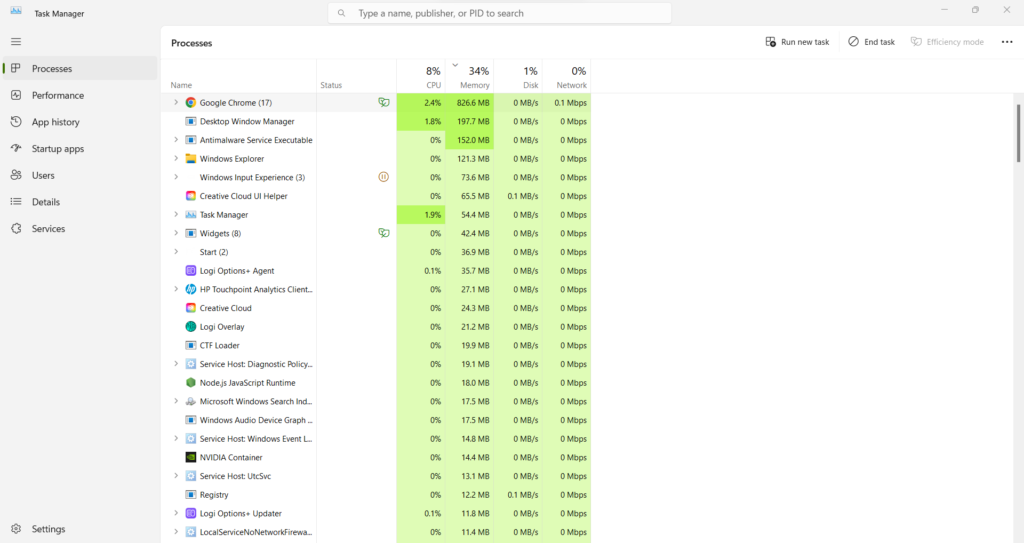The image size is (1024, 543).
Task: Expand Microsoft Windows Search Indexer row
Action: 176,401
